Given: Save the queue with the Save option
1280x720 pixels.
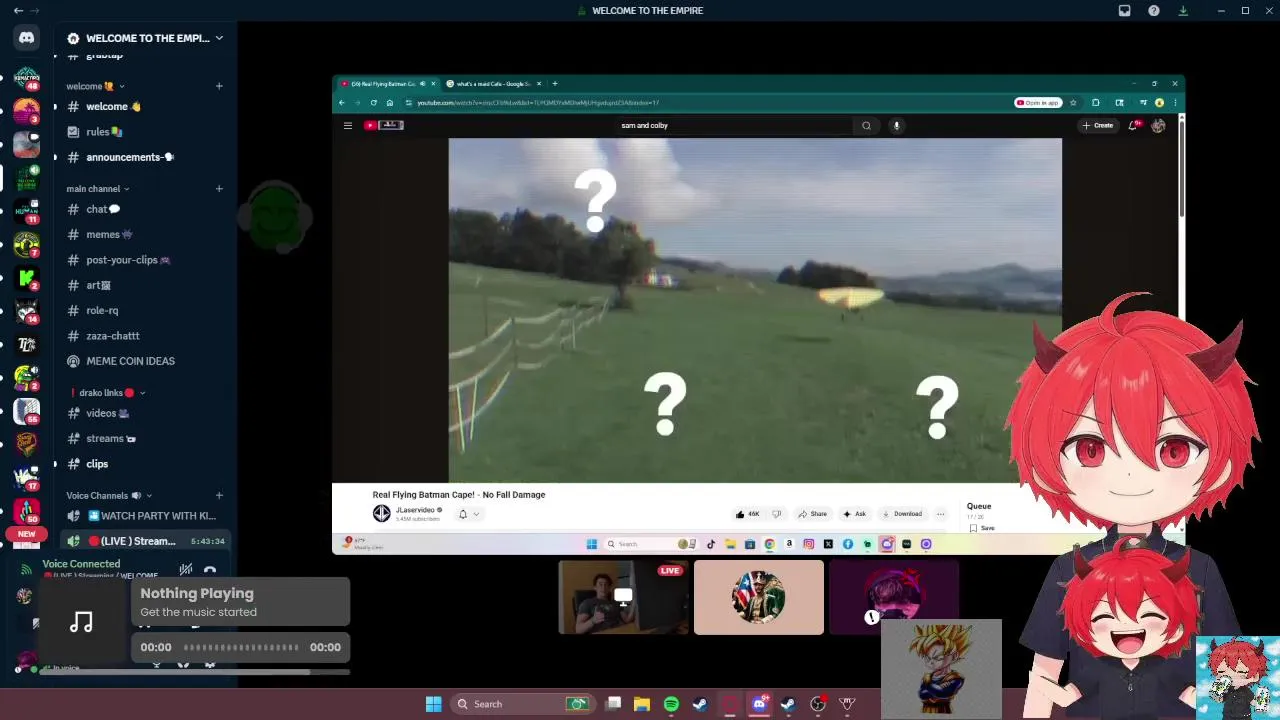Looking at the screenshot, I should pos(982,528).
